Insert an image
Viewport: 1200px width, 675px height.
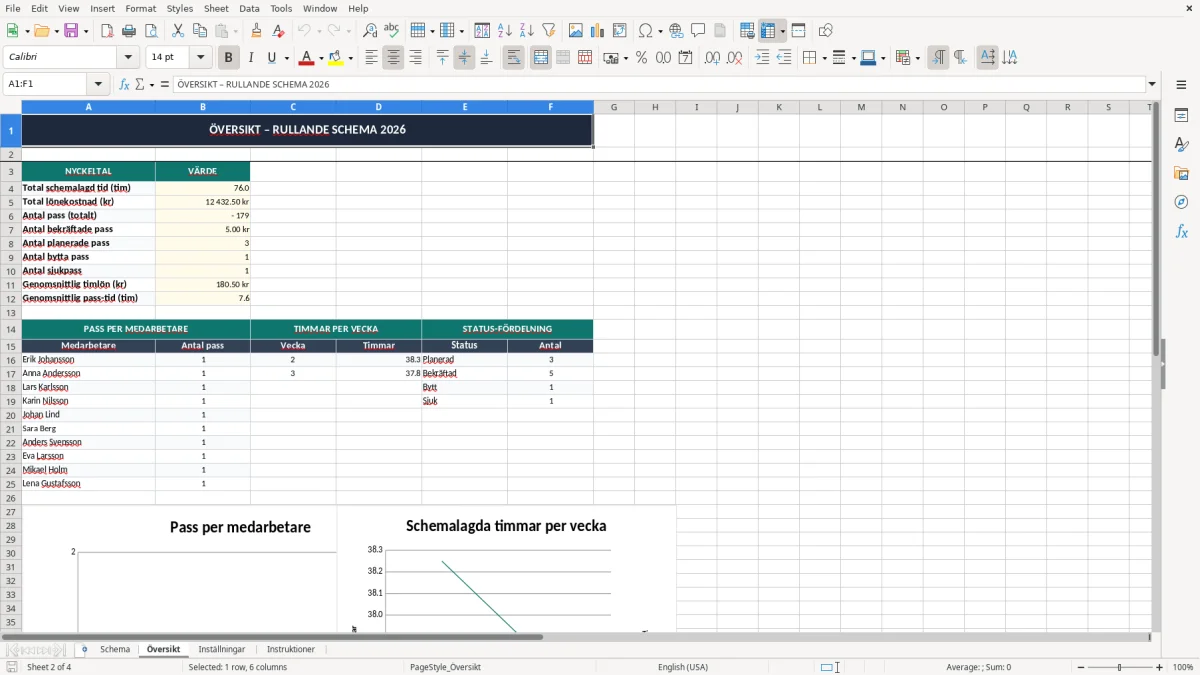pyautogui.click(x=576, y=31)
